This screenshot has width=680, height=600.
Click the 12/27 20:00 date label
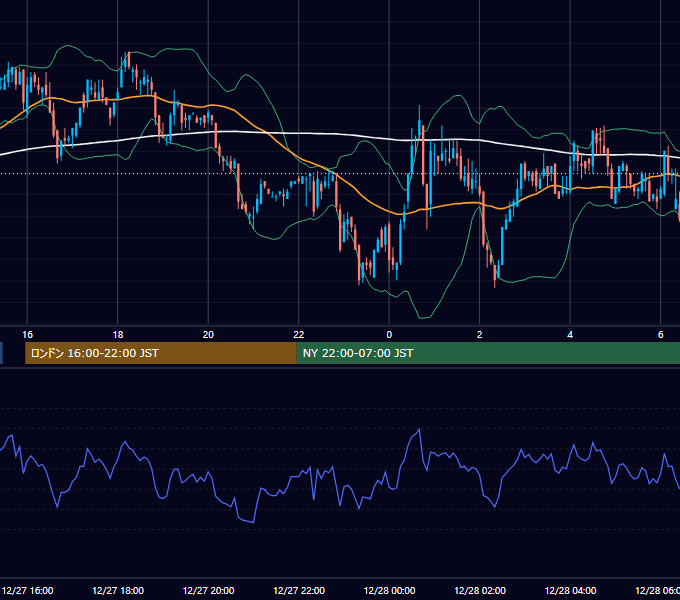[x=208, y=590]
